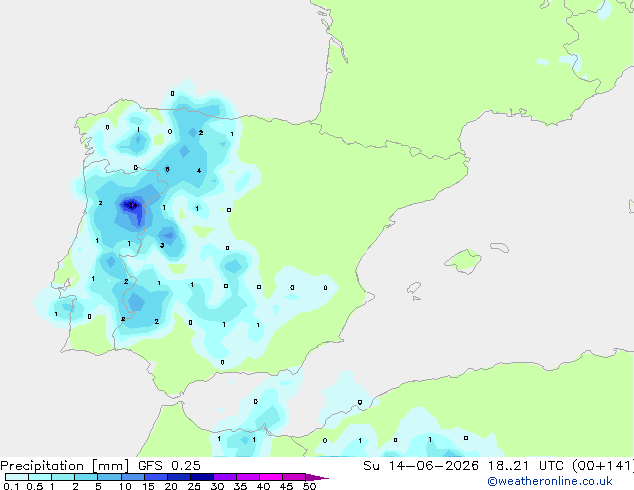Click the "35" legend scale label
634x490 pixels.
pyautogui.click(x=240, y=486)
